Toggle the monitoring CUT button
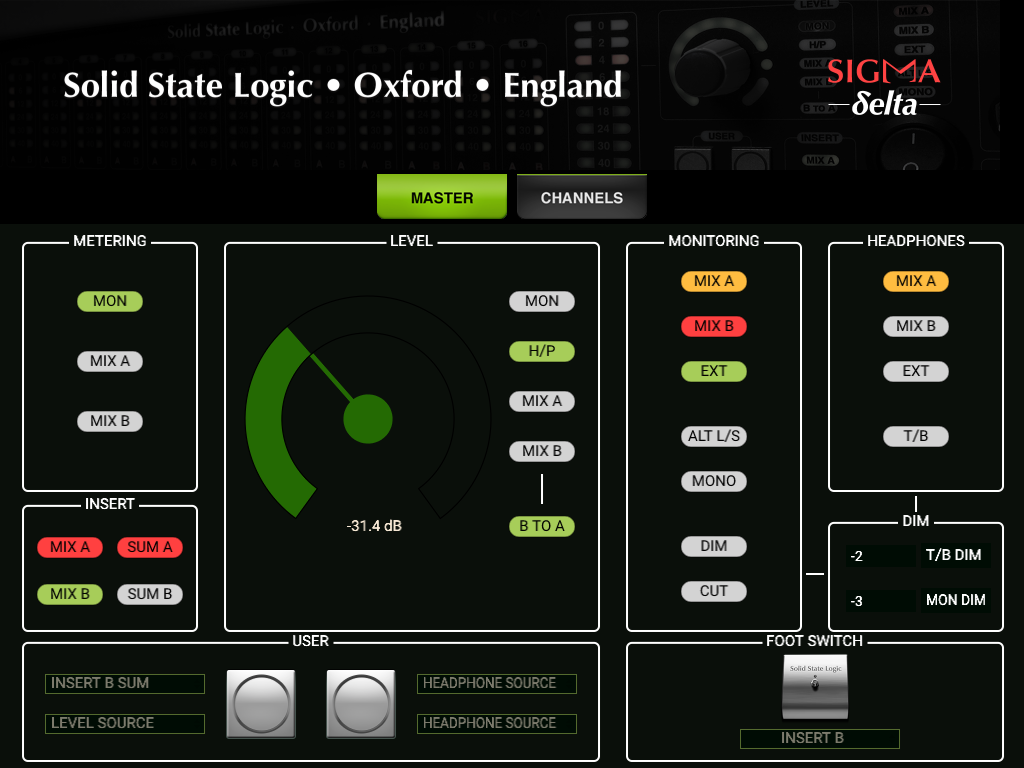Image resolution: width=1024 pixels, height=768 pixels. (x=714, y=591)
